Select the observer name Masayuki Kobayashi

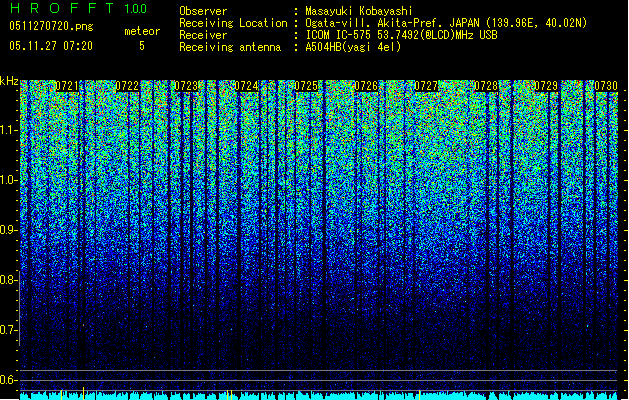click(x=359, y=11)
